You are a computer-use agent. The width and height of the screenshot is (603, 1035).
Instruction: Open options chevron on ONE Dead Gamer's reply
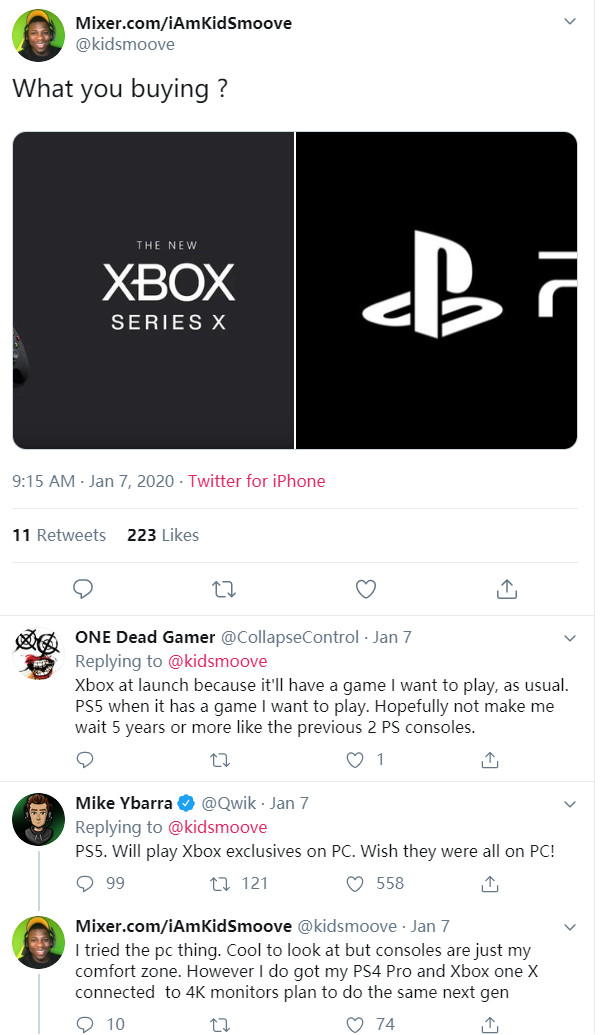coord(570,638)
